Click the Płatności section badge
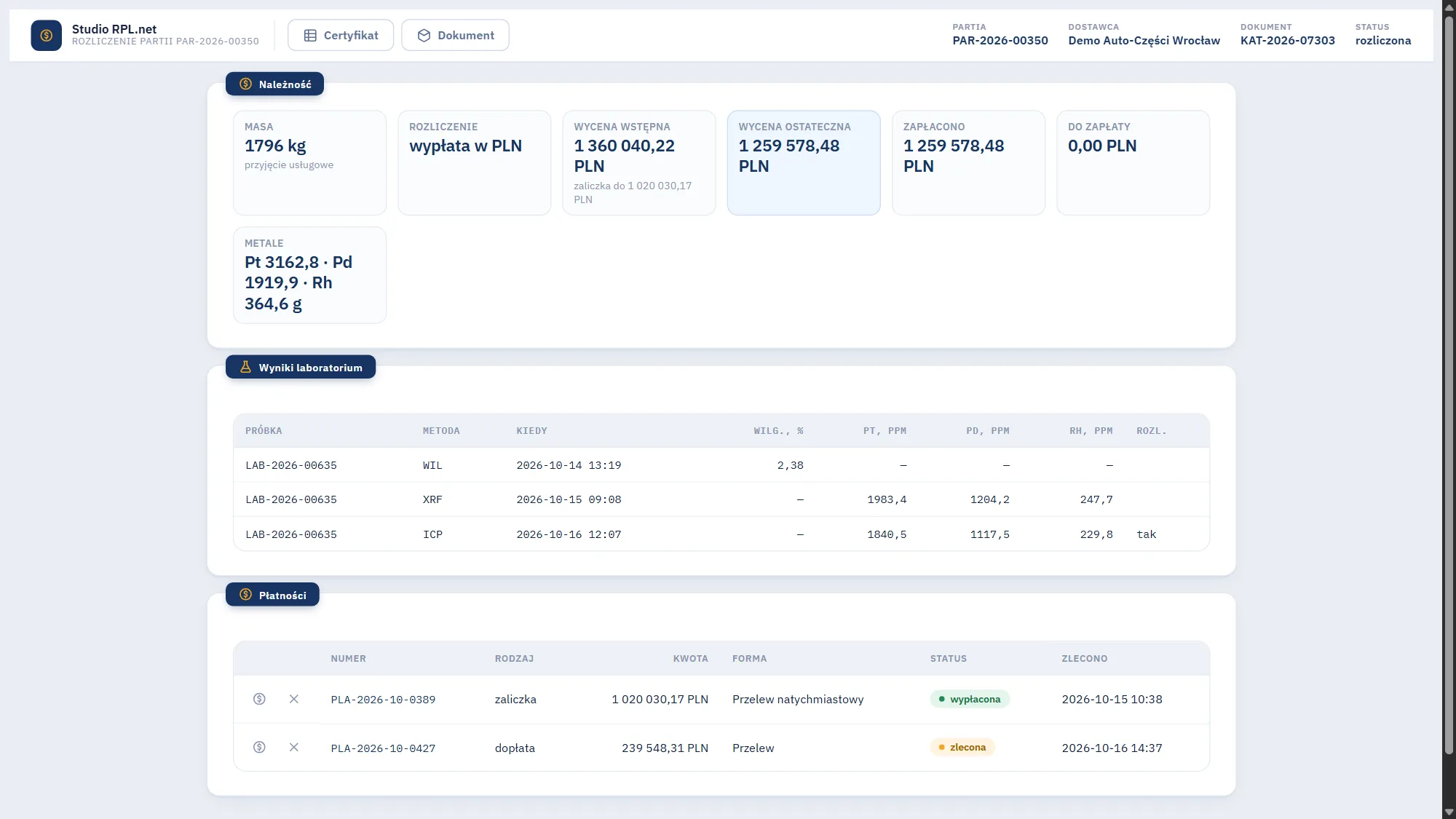The image size is (1456, 819). coord(272,595)
